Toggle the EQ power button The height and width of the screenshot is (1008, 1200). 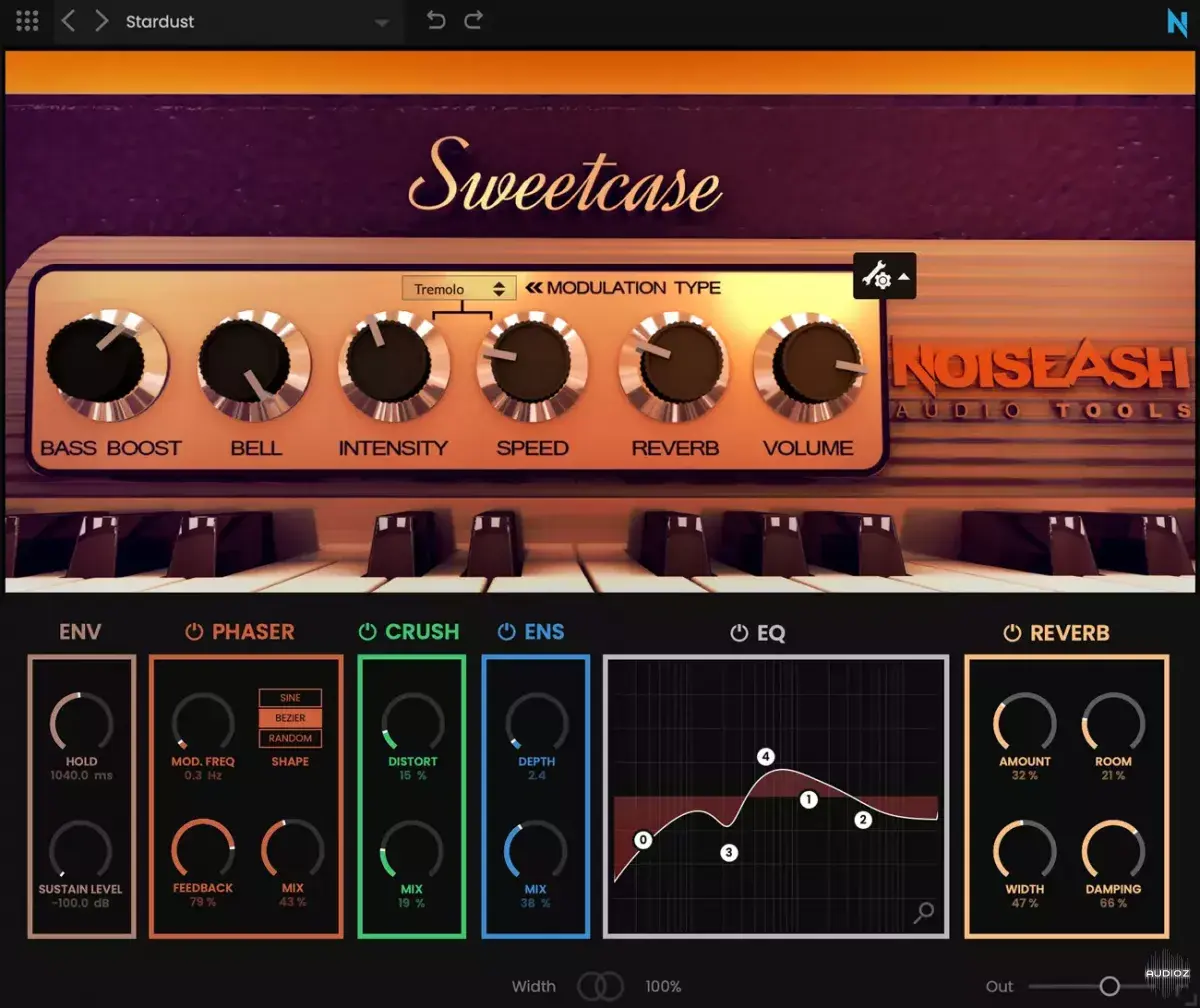(739, 633)
